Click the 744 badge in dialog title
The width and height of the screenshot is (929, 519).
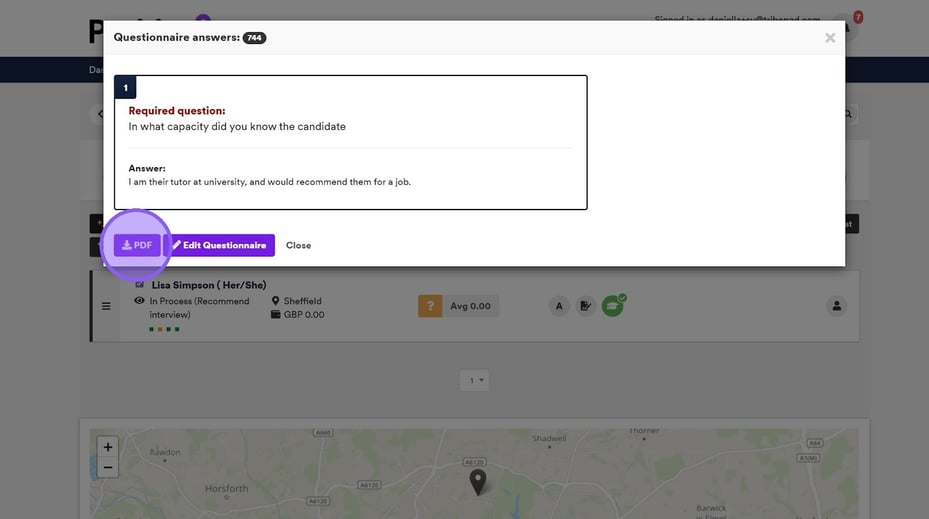pyautogui.click(x=254, y=38)
